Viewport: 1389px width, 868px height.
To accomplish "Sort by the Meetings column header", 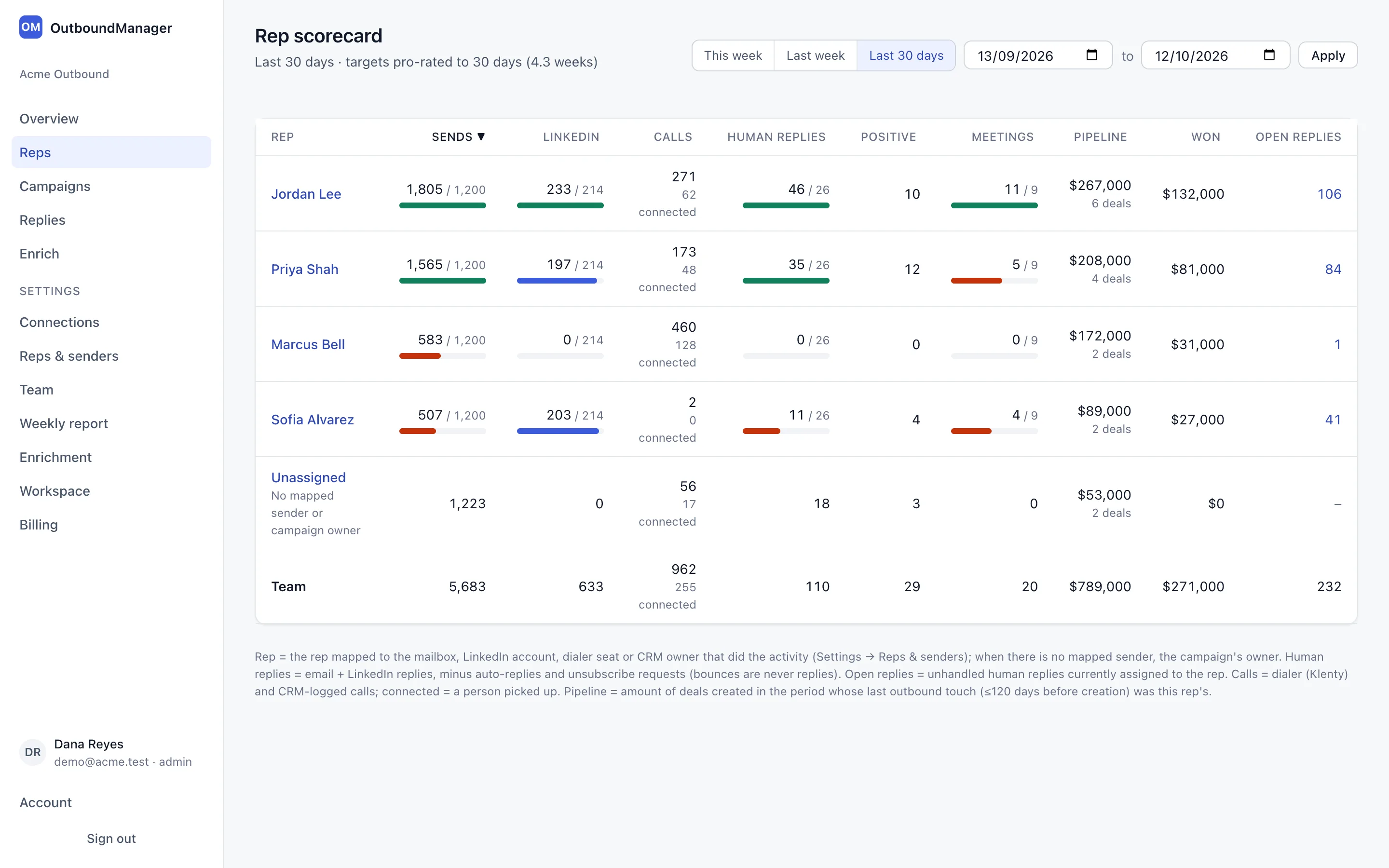I will pyautogui.click(x=1002, y=136).
